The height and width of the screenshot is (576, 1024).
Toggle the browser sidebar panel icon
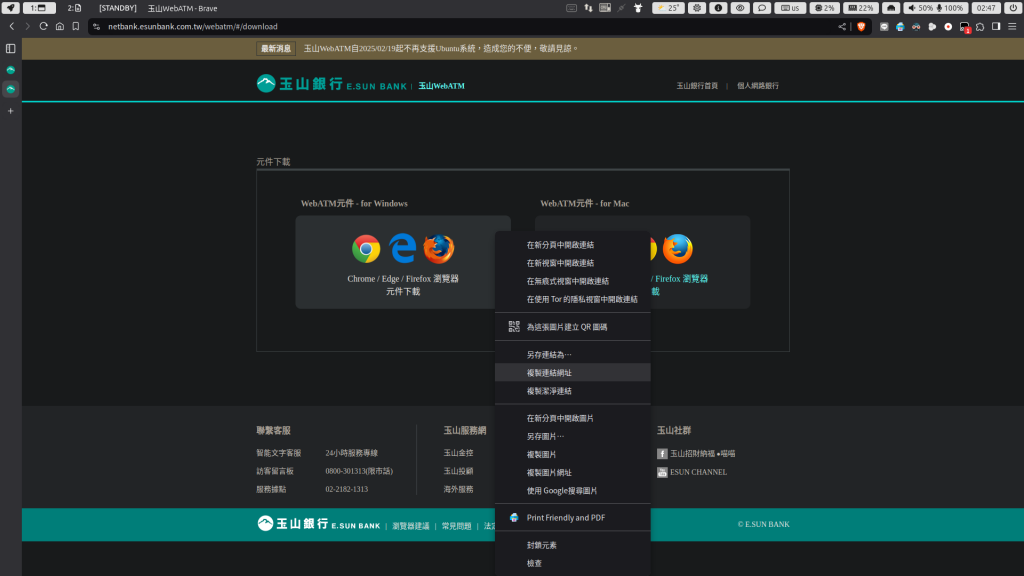[996, 27]
